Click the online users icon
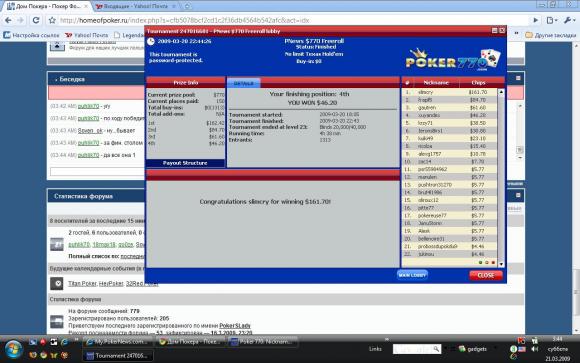The height and width of the screenshot is (363, 580). pyautogui.click(x=57, y=244)
